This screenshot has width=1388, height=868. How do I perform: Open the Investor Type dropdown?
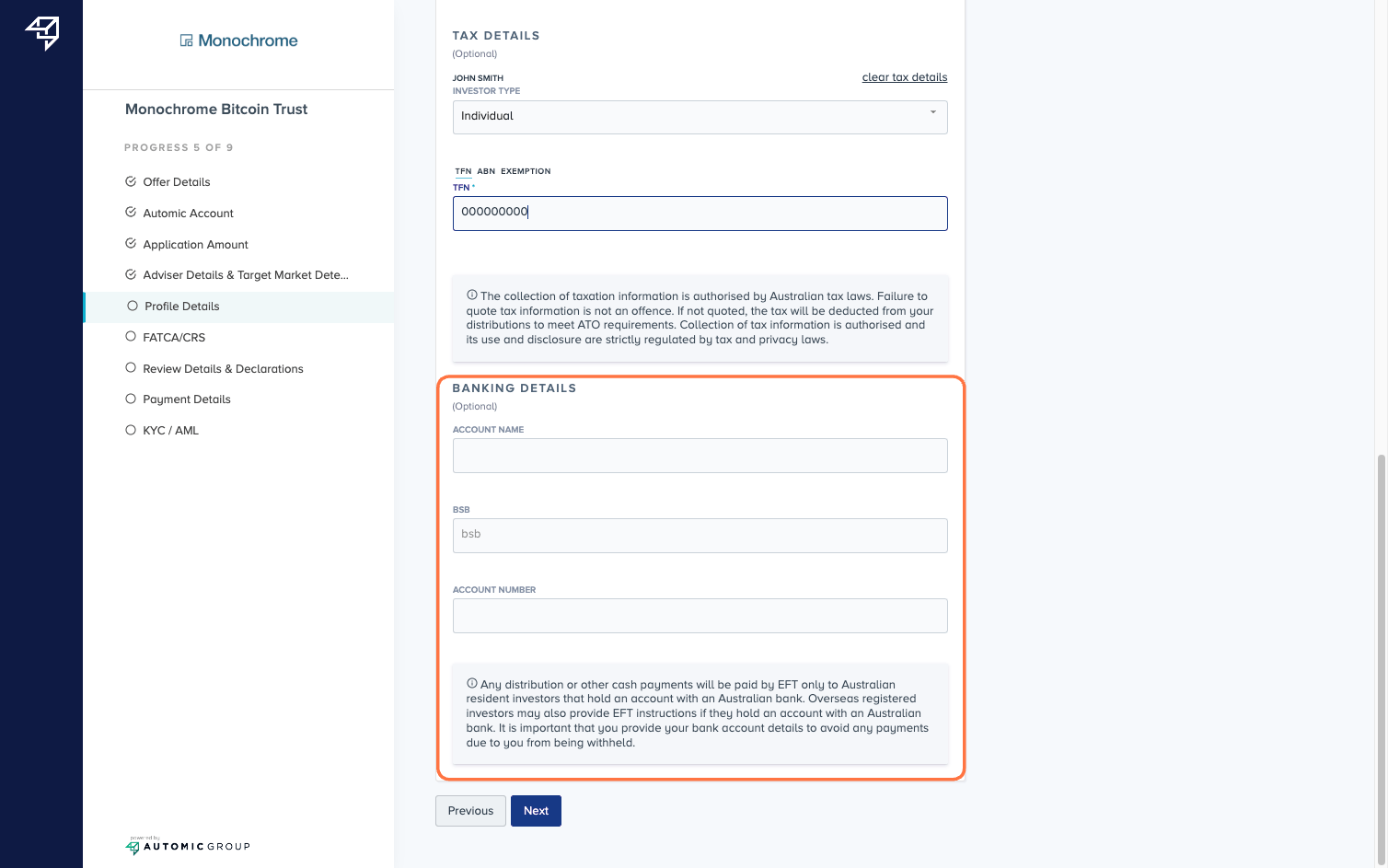click(700, 117)
